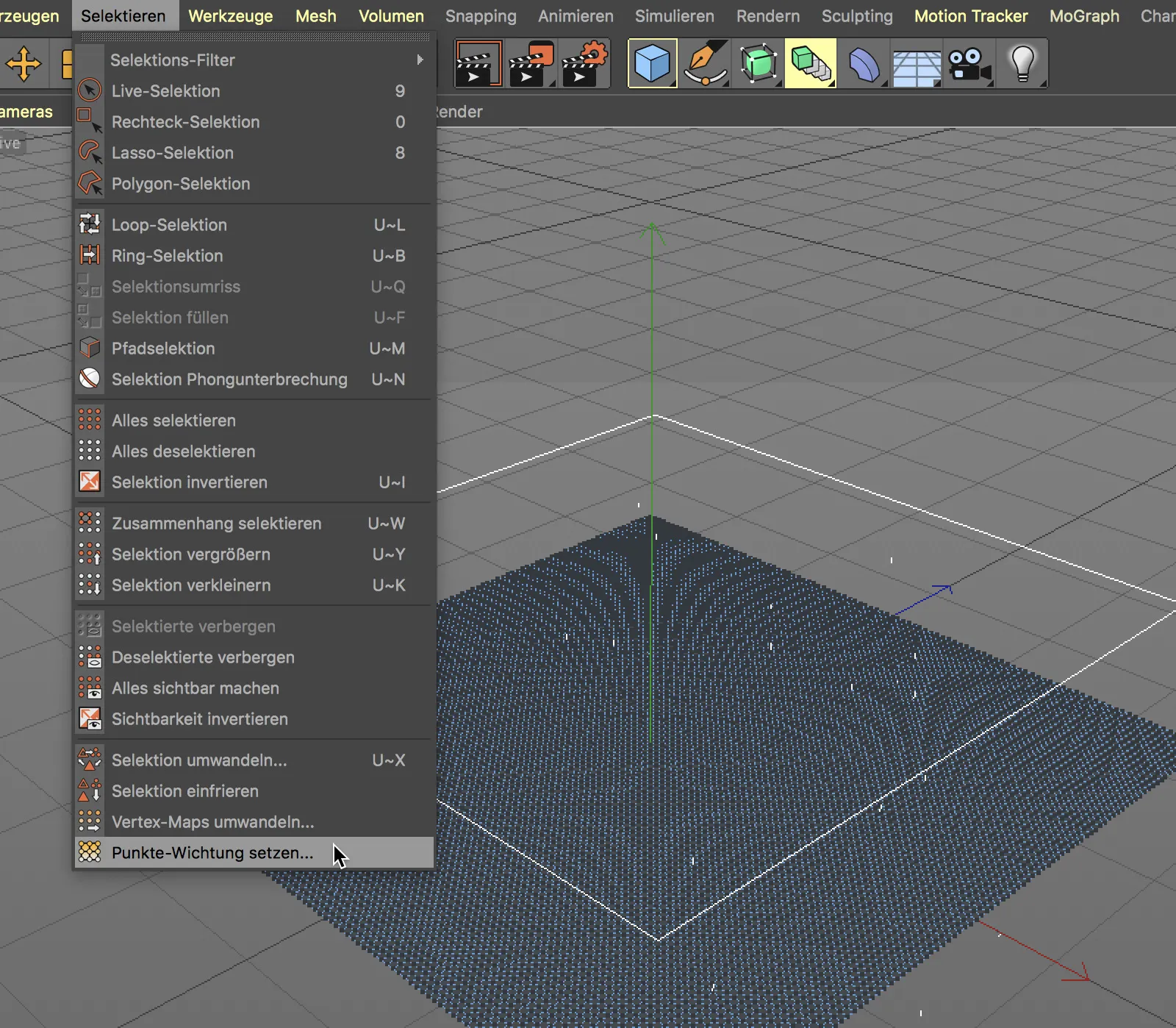Select the Spline Pen tool
This screenshot has width=1176, height=1028.
706,64
